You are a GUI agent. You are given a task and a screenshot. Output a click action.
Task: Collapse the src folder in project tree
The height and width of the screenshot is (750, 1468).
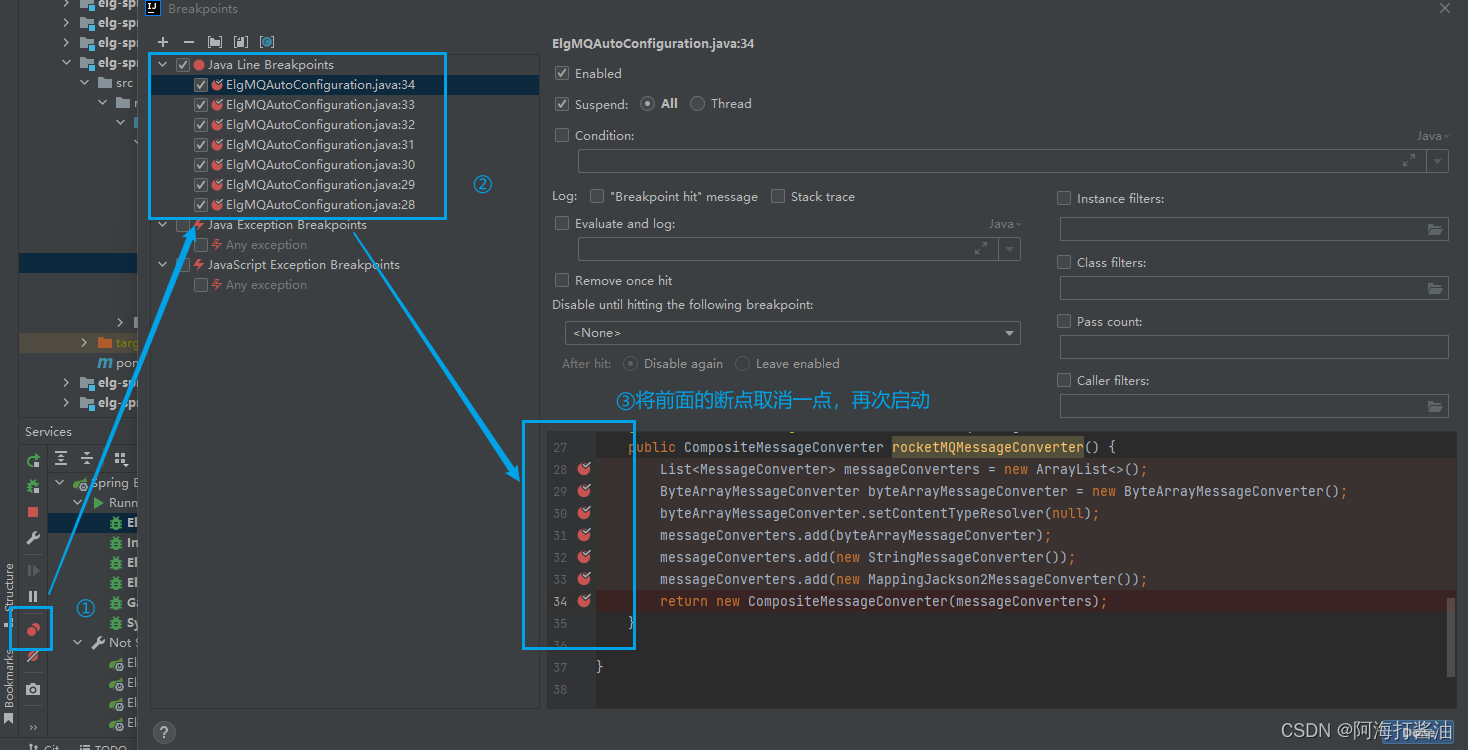click(x=86, y=83)
